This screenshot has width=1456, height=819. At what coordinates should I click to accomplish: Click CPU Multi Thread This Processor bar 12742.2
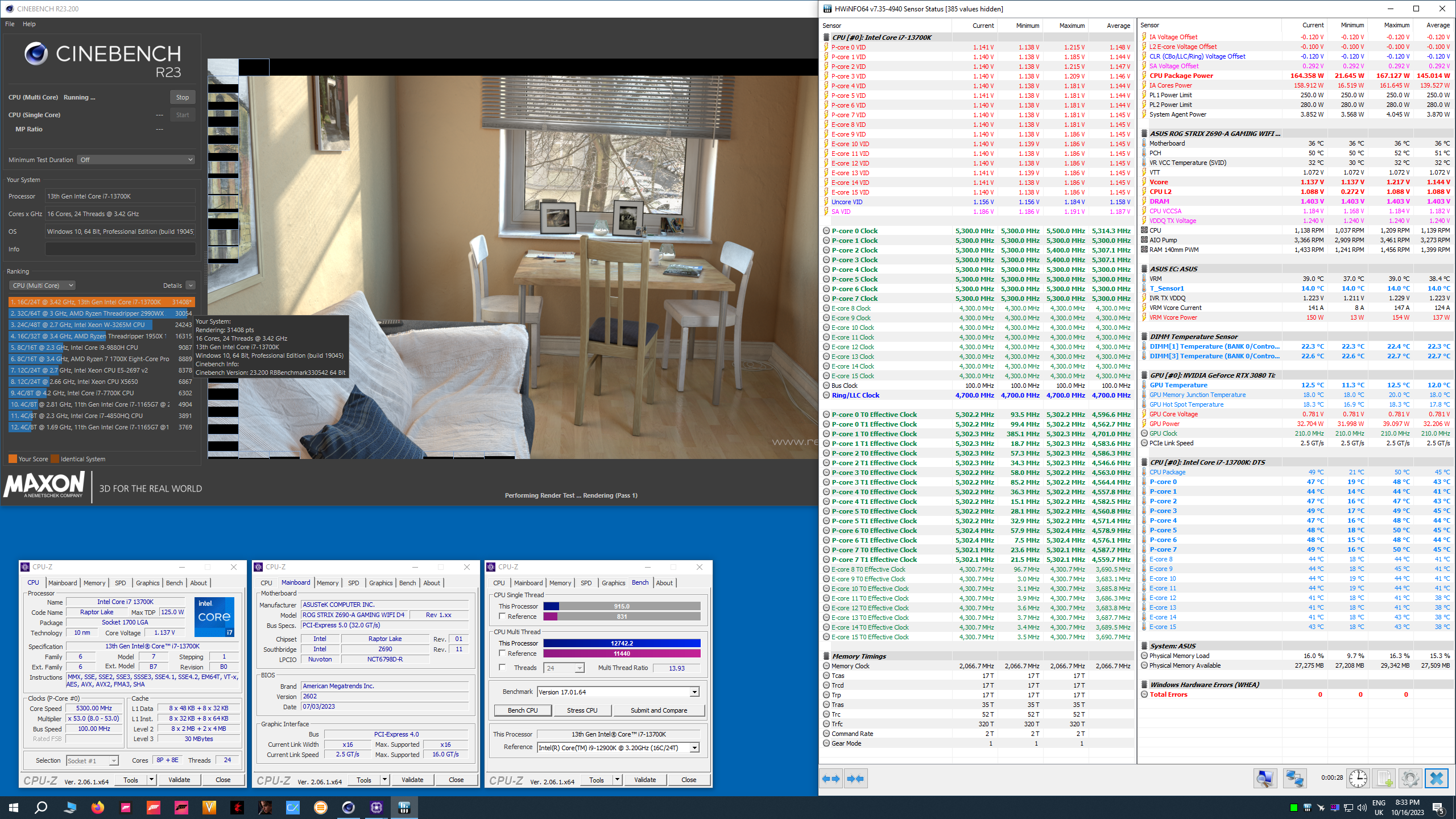622,643
